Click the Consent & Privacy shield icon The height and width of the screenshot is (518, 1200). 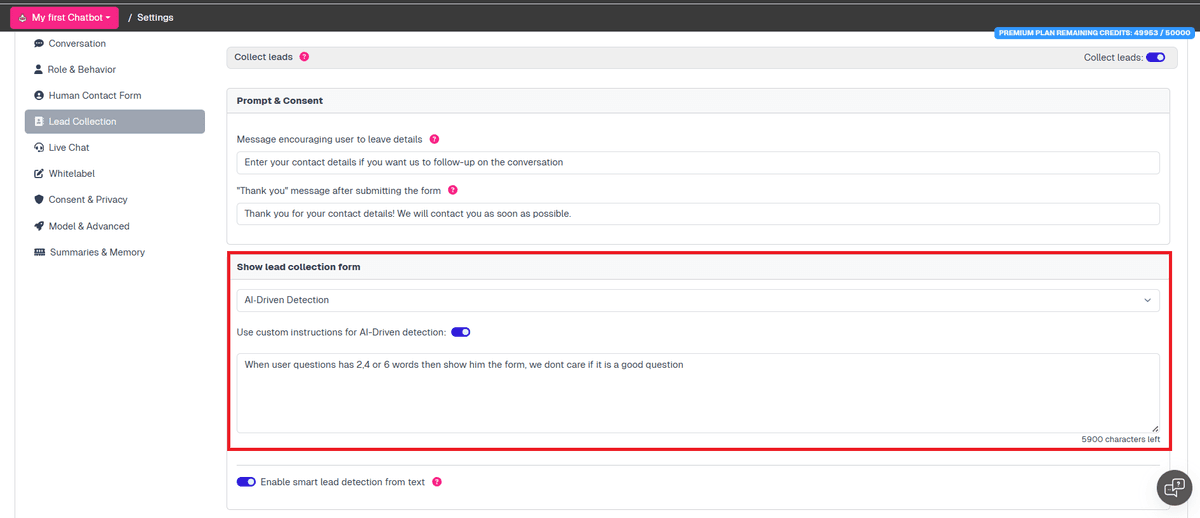point(39,200)
